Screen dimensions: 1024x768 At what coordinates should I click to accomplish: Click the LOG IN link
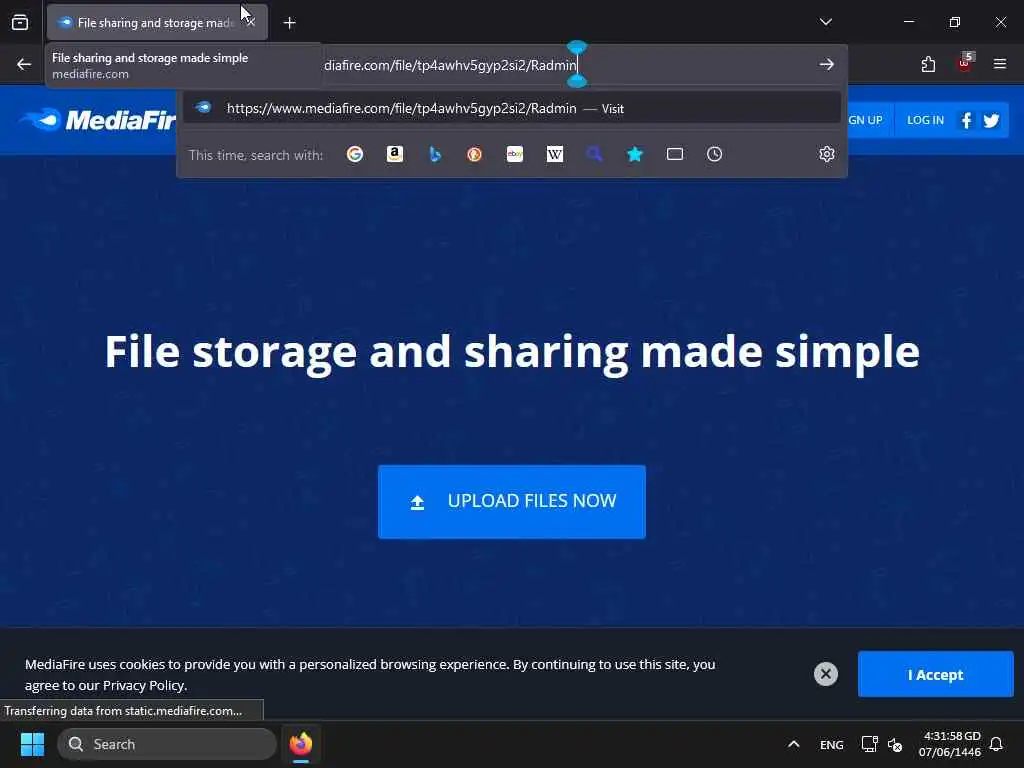[925, 120]
